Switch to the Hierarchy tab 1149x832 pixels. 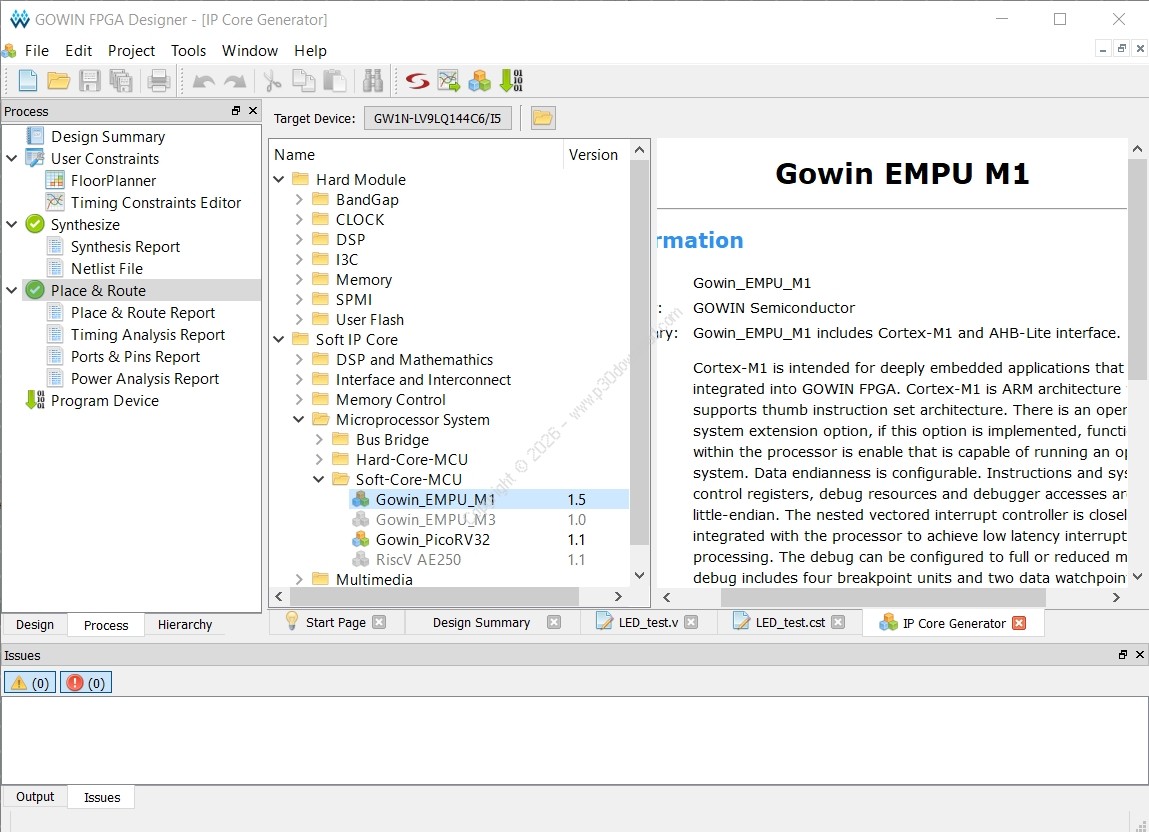(185, 625)
